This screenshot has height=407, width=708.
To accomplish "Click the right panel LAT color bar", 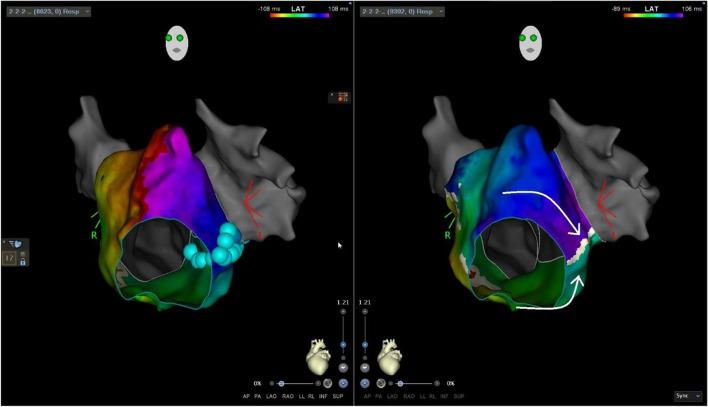I will [654, 16].
